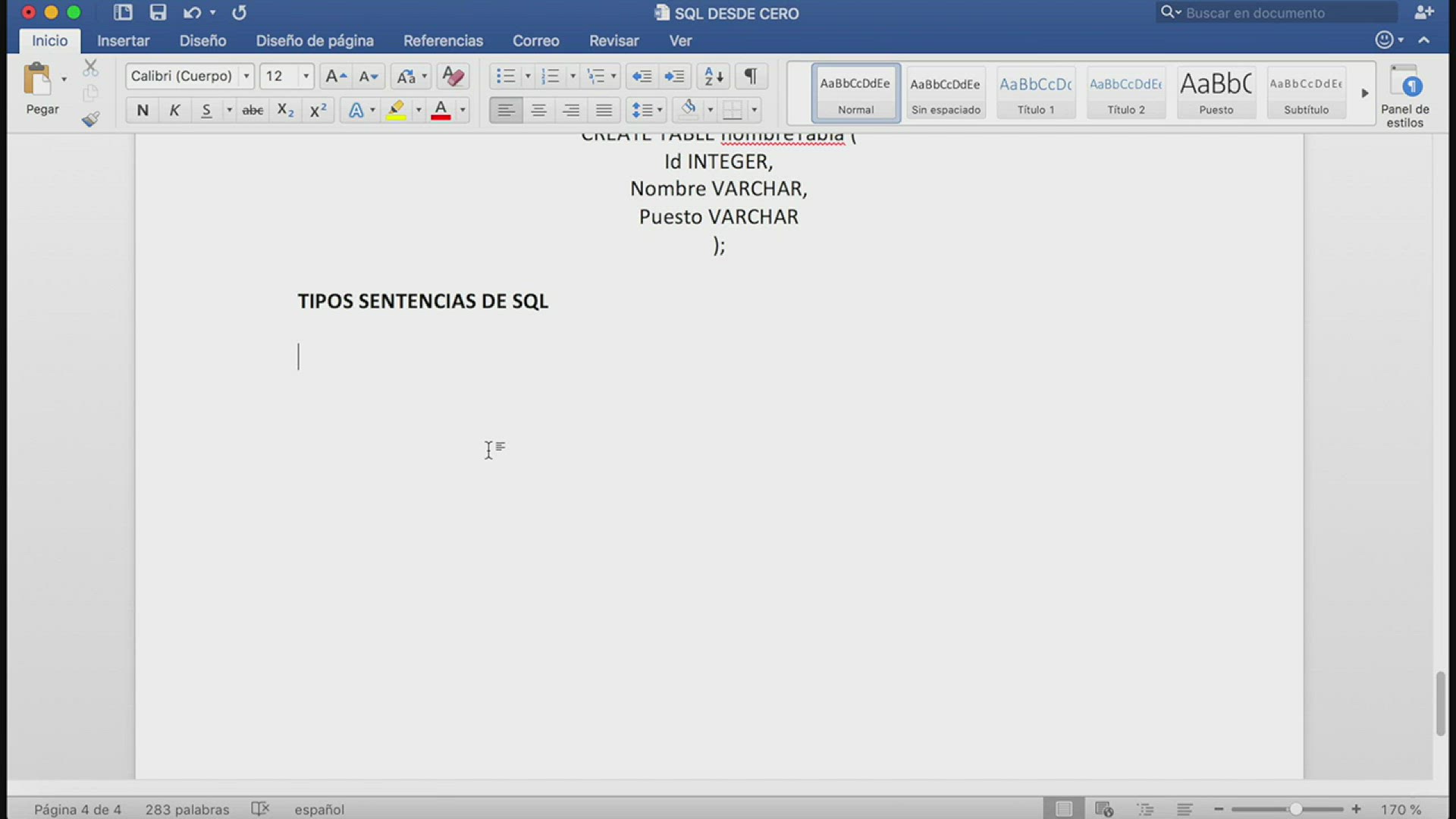Decrease paragraph indent
Image resolution: width=1456 pixels, height=819 pixels.
point(642,76)
